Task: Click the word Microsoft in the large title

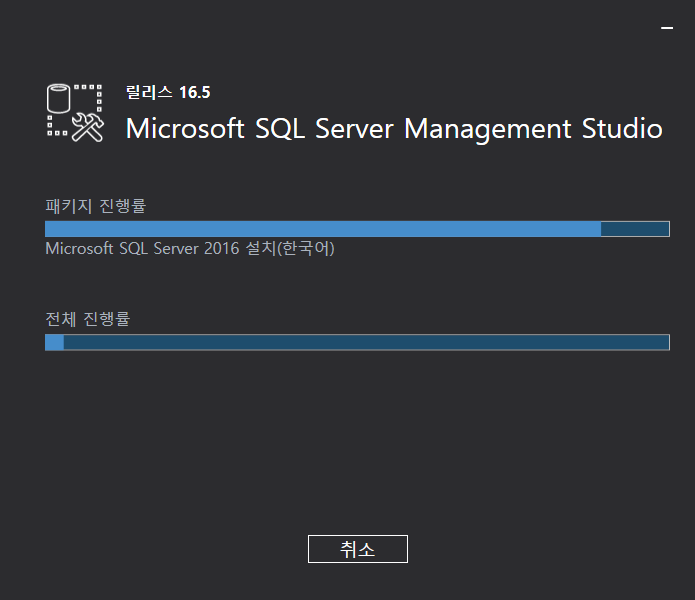Action: click(185, 129)
